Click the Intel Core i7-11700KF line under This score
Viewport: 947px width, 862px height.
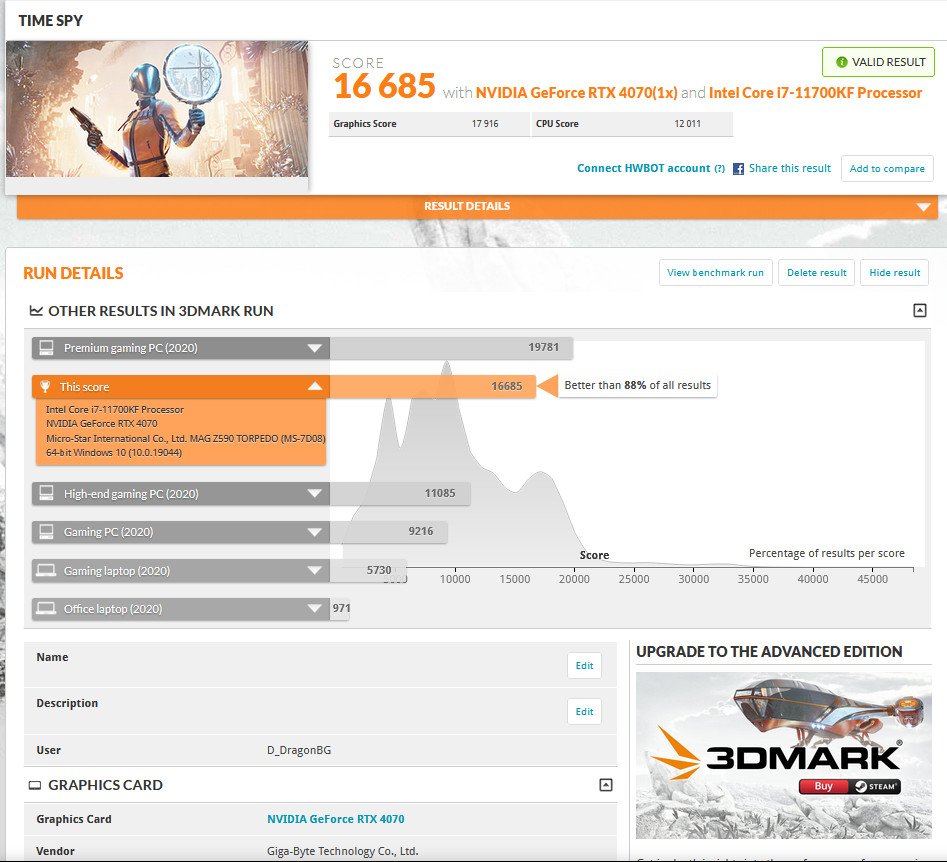[115, 410]
